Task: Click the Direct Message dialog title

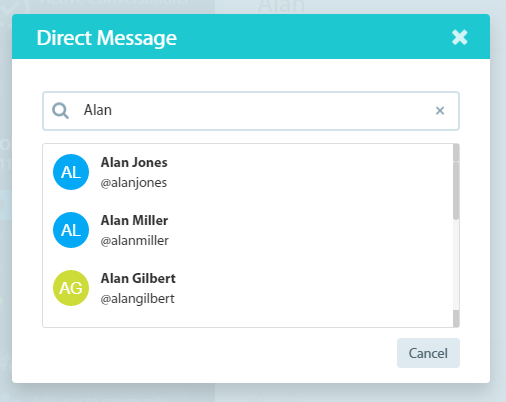Action: click(x=107, y=38)
